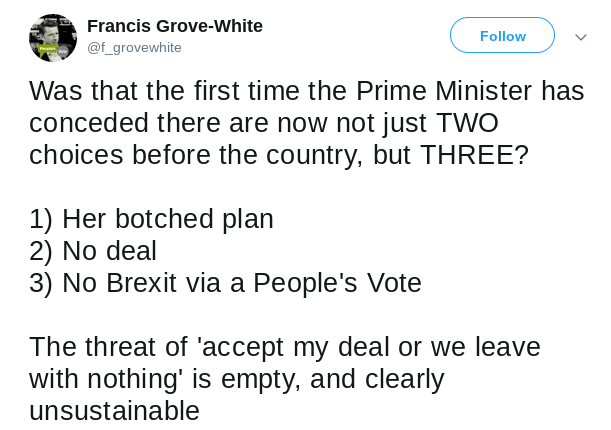This screenshot has height=430, width=611.
Task: Expand the tweet options chevron menu
Action: coord(581,37)
